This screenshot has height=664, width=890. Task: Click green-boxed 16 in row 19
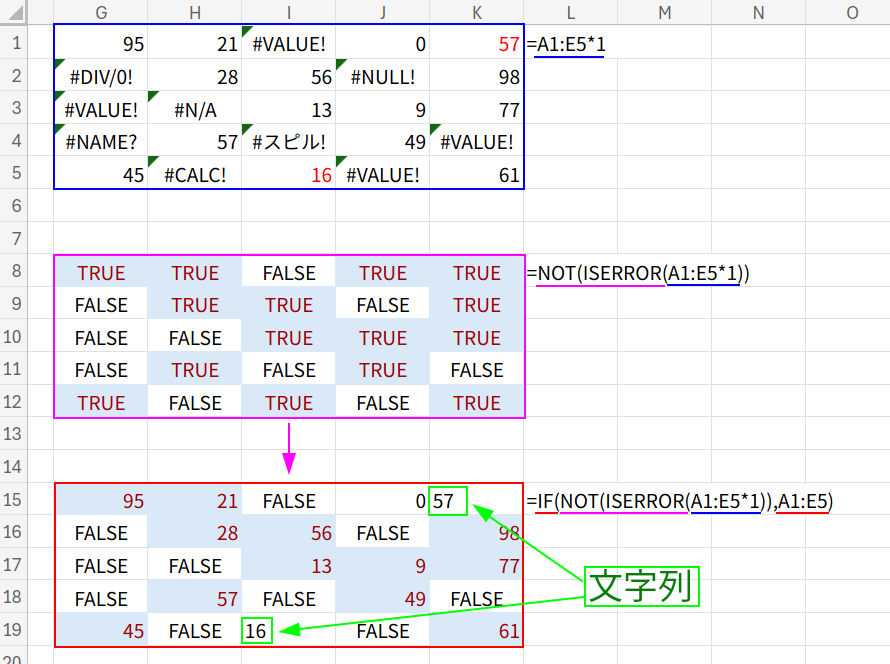pyautogui.click(x=257, y=631)
